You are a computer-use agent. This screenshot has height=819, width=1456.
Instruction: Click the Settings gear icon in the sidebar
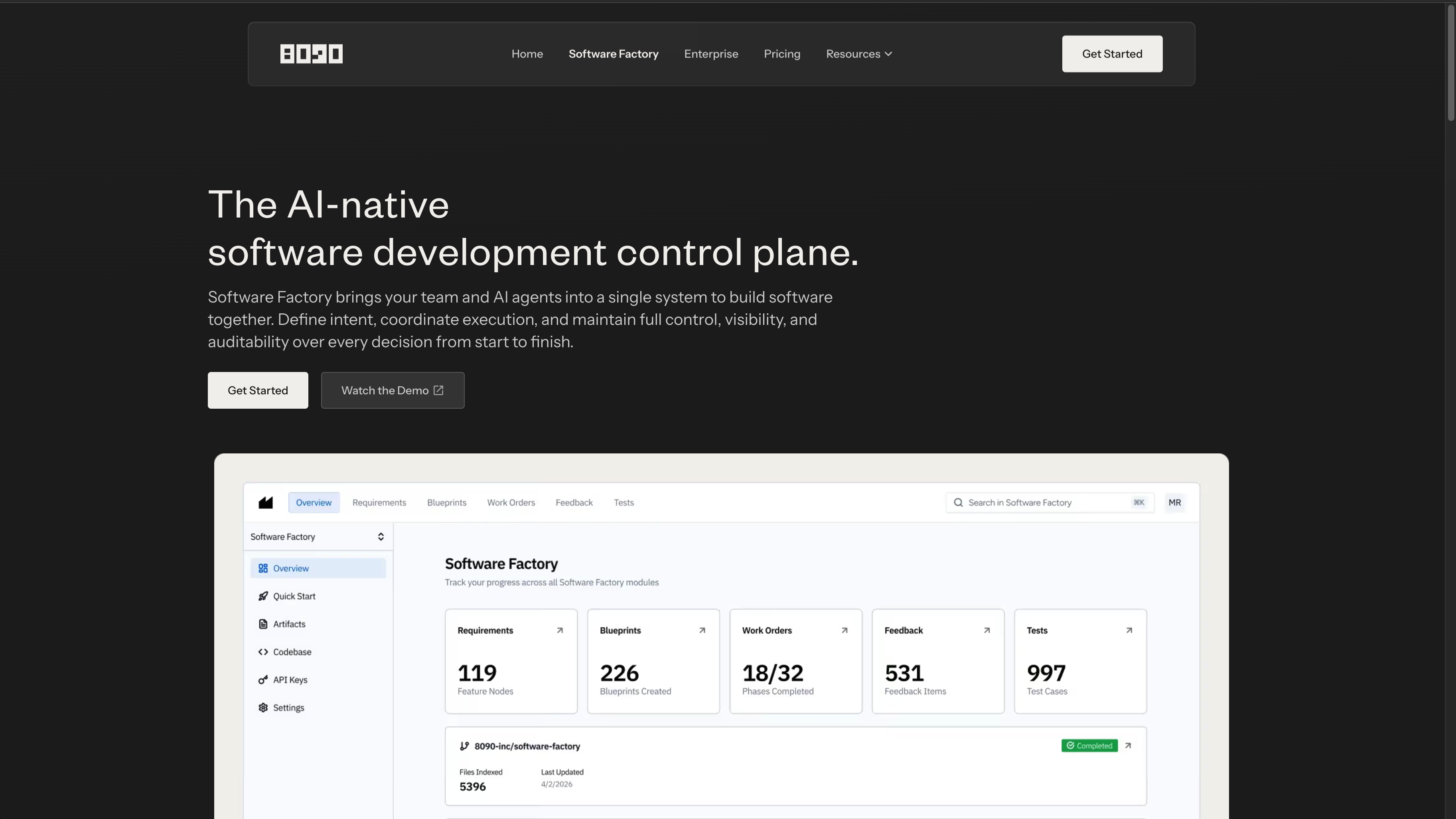pyautogui.click(x=263, y=707)
